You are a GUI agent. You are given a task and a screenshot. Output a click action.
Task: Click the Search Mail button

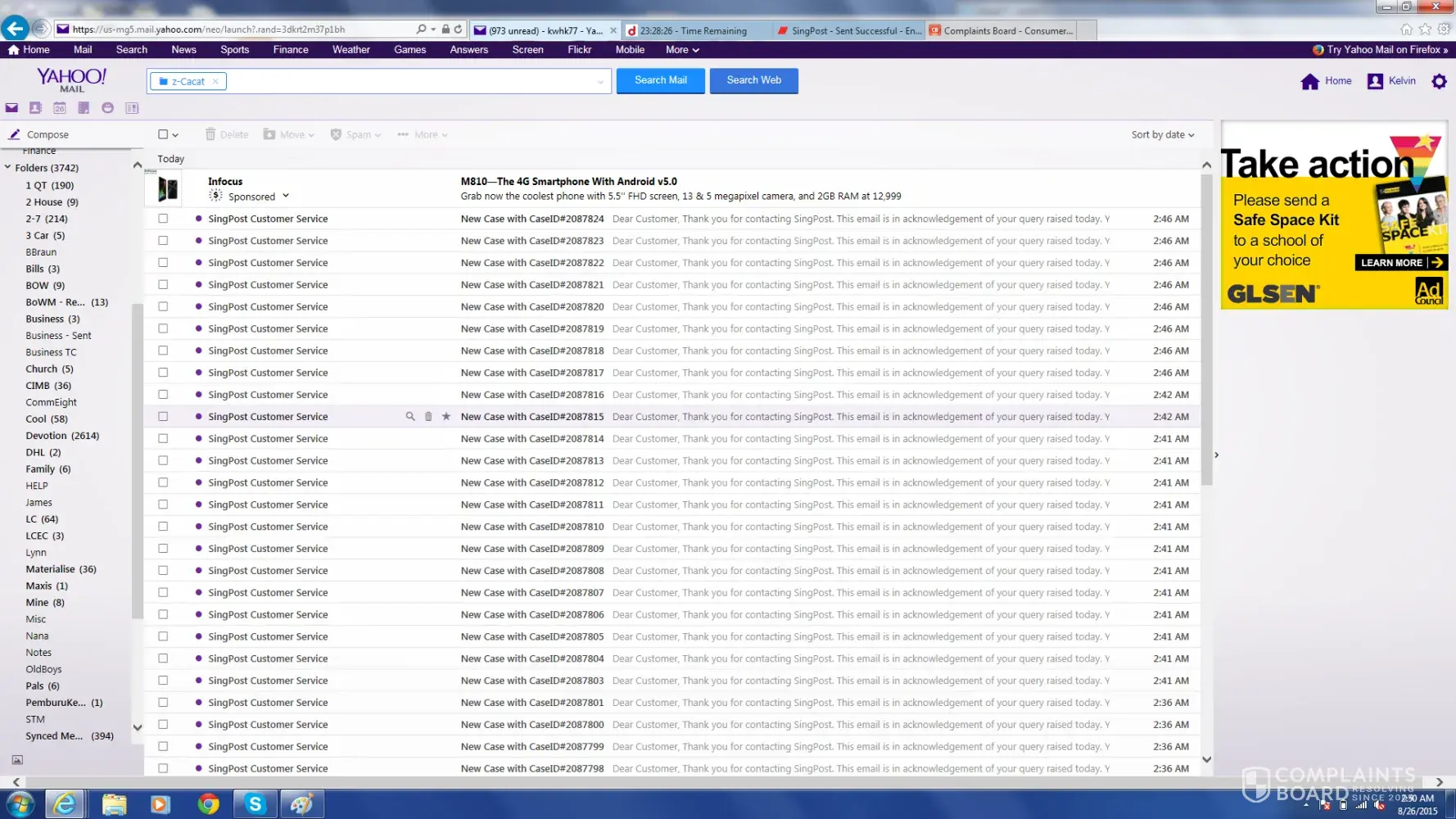coord(660,80)
